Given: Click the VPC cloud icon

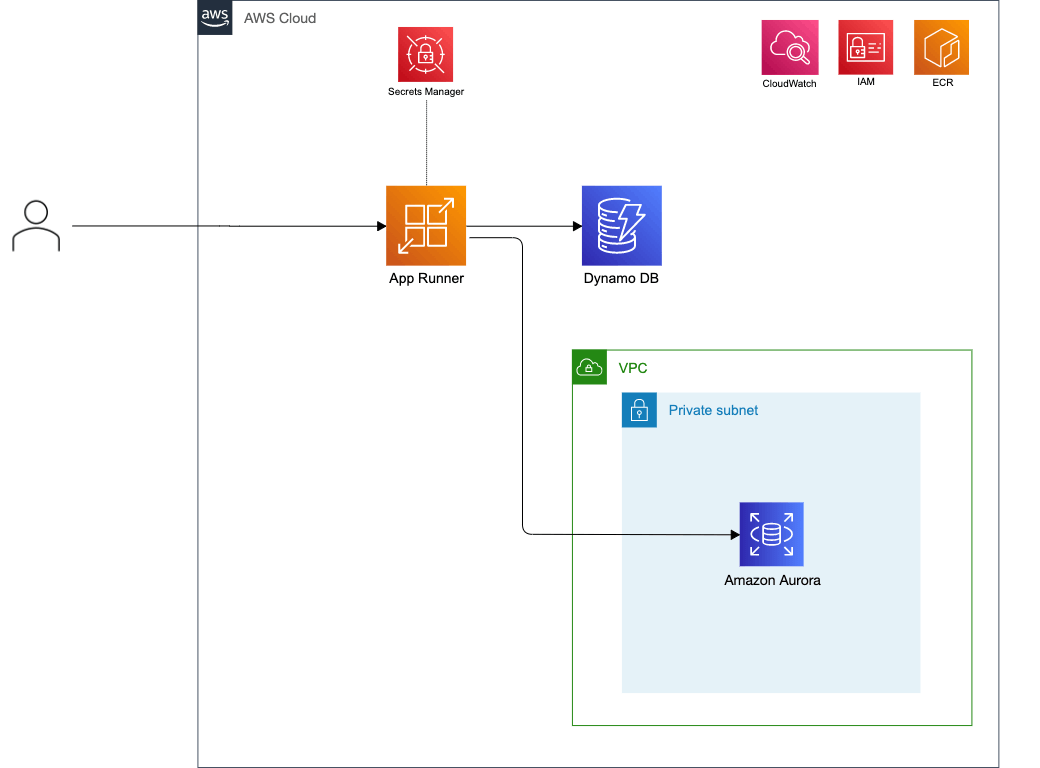Looking at the screenshot, I should click(x=590, y=367).
